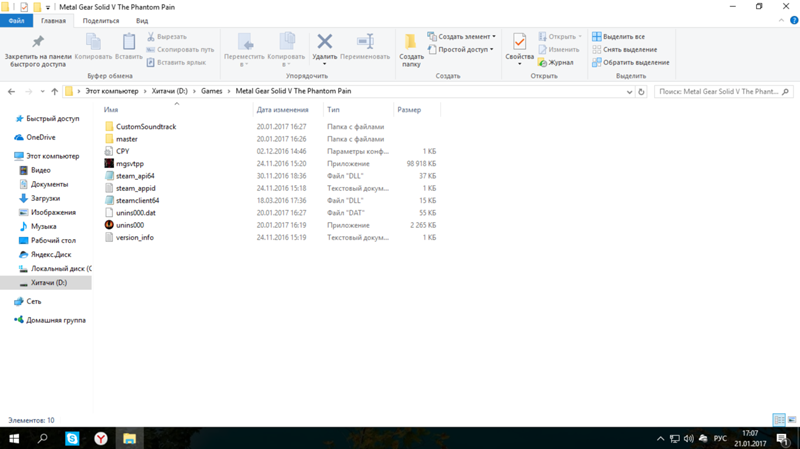The image size is (800, 449).
Task: Click the Вырезать scissors icon
Action: click(151, 37)
